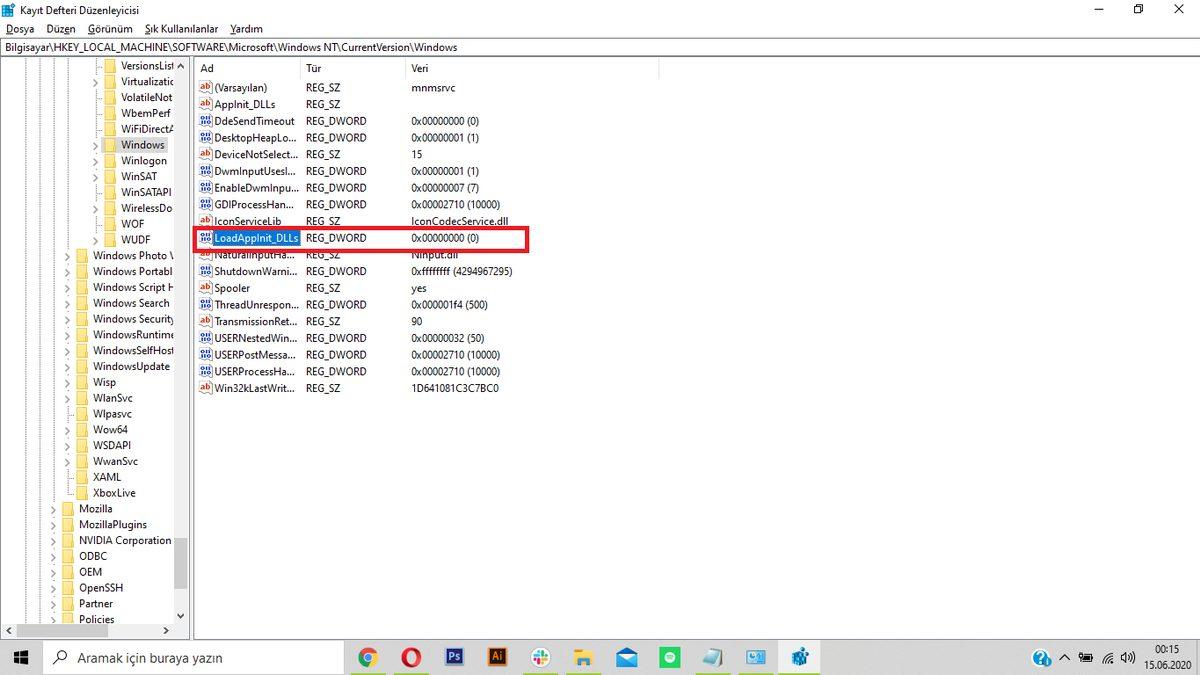
Task: Expand the NVIDIA Corporation key
Action: point(54,541)
